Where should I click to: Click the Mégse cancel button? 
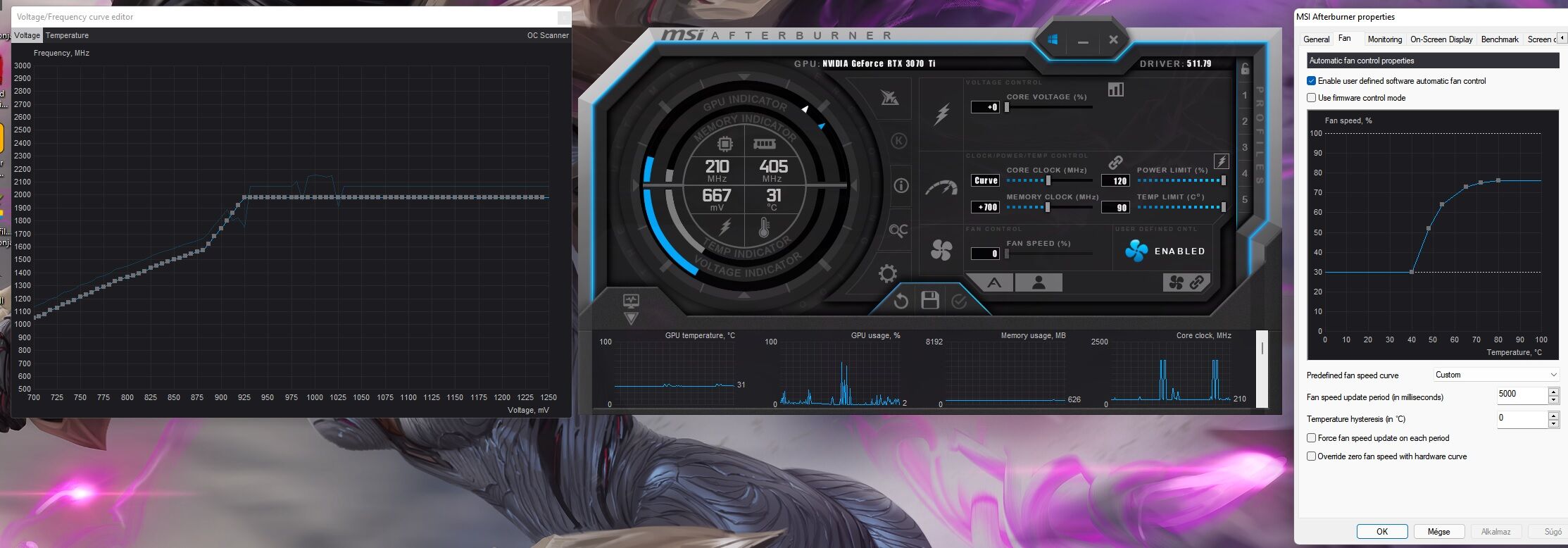click(1438, 532)
